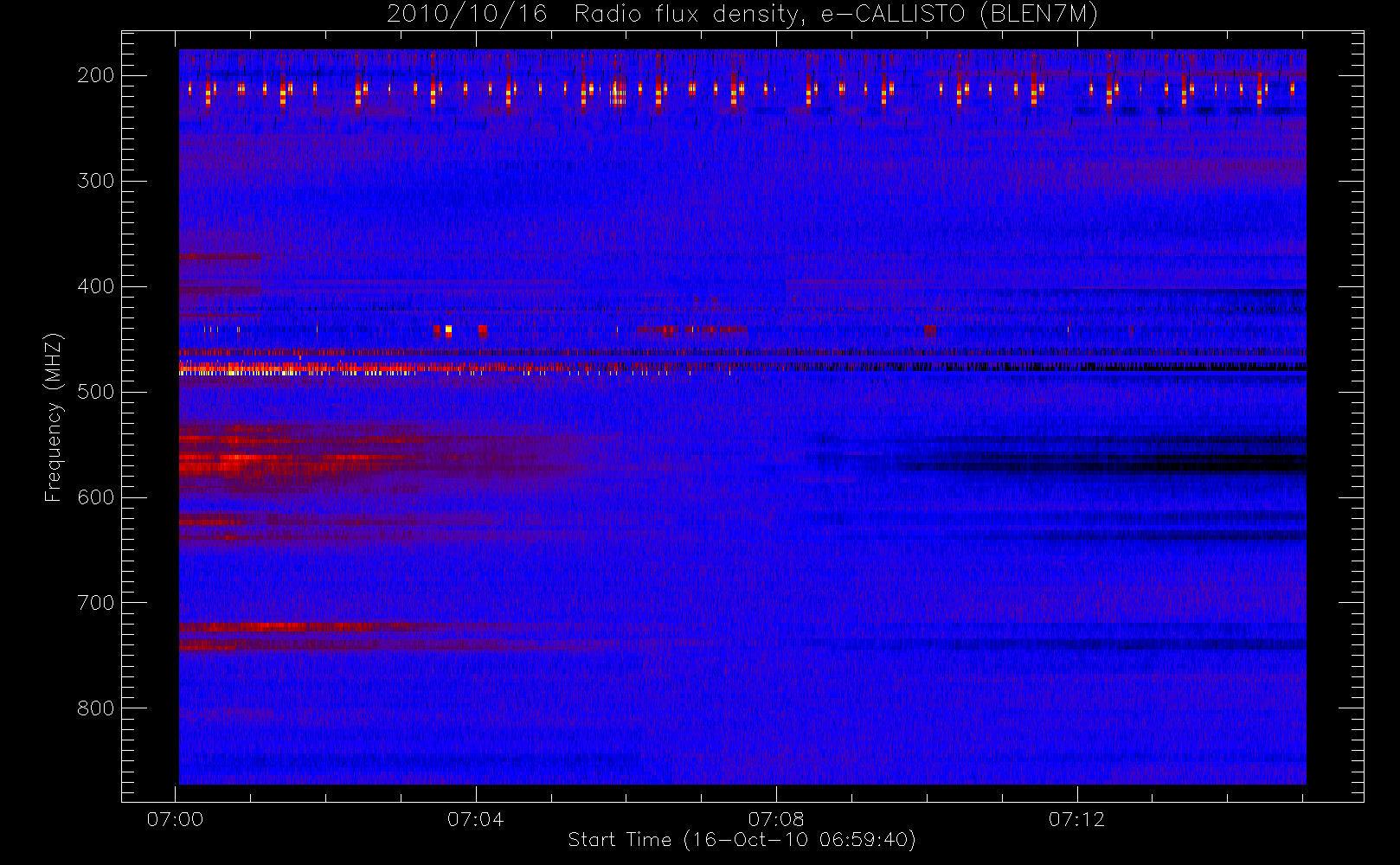Click the 07:12 time tick label
Screen dimensions: 1400x865
pos(1077,819)
